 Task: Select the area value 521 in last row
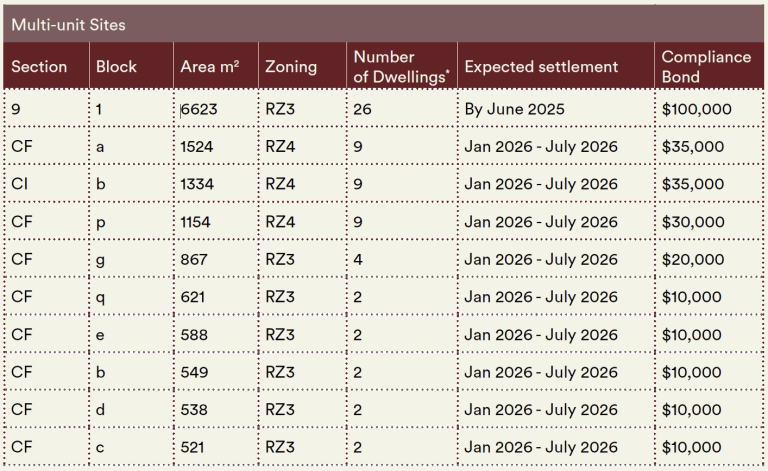[x=193, y=448]
